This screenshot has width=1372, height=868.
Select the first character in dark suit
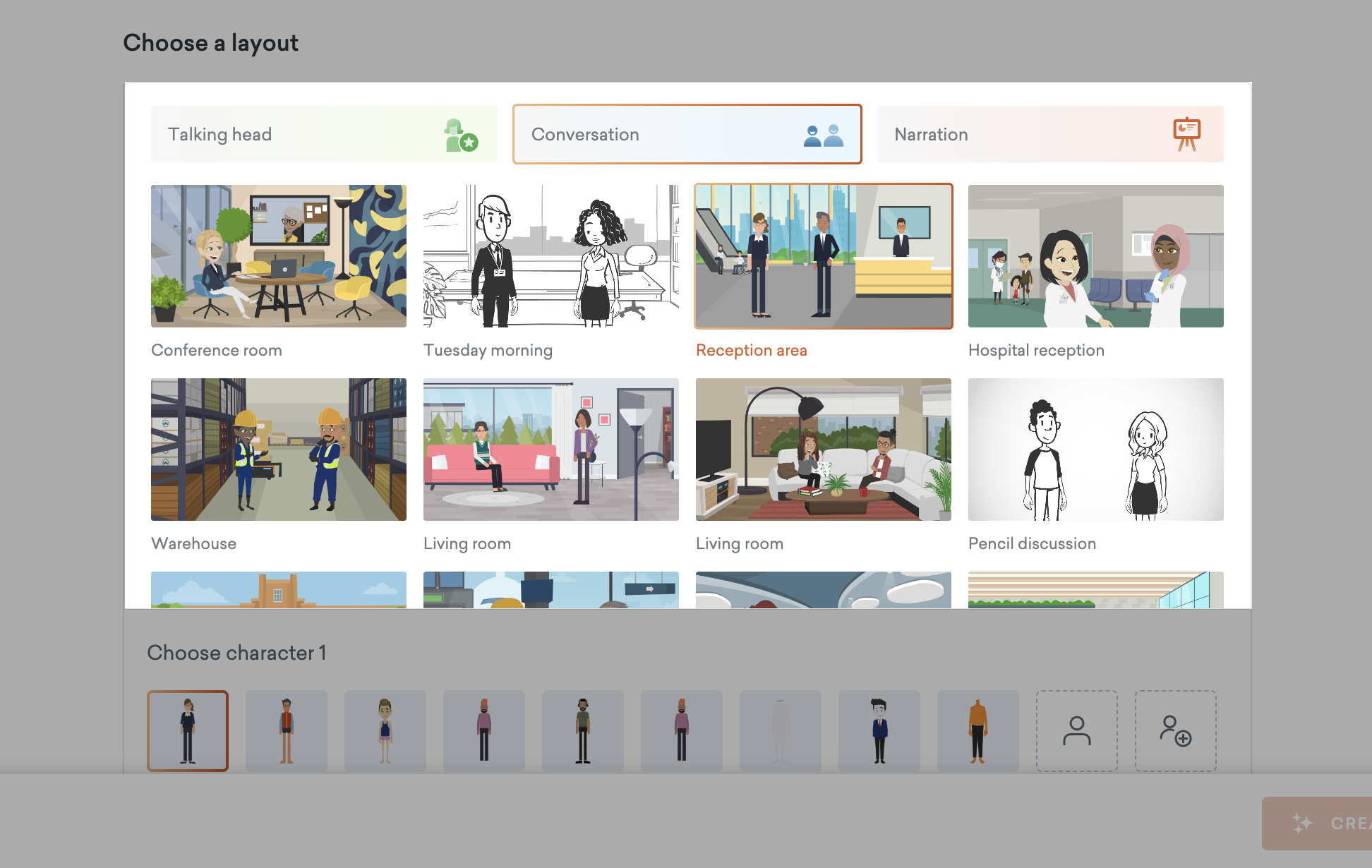point(188,731)
